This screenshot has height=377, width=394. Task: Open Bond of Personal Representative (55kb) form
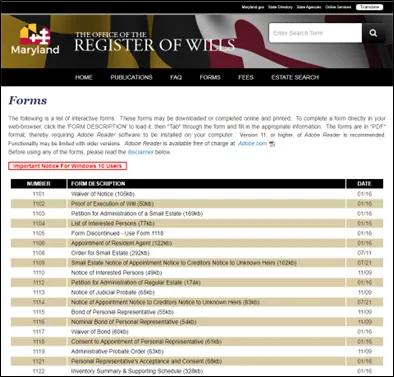coord(122,312)
